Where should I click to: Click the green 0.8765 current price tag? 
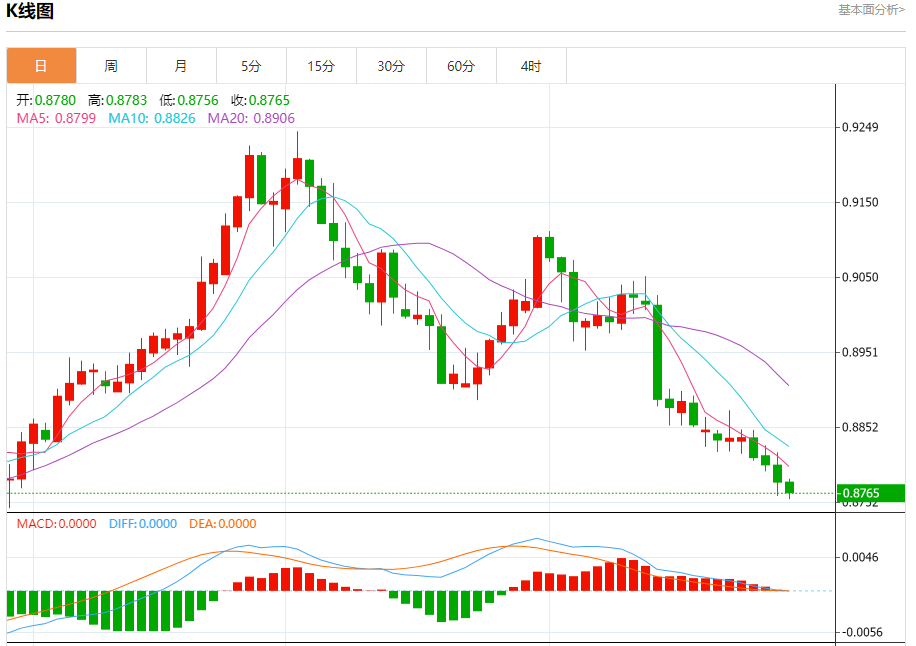point(860,493)
